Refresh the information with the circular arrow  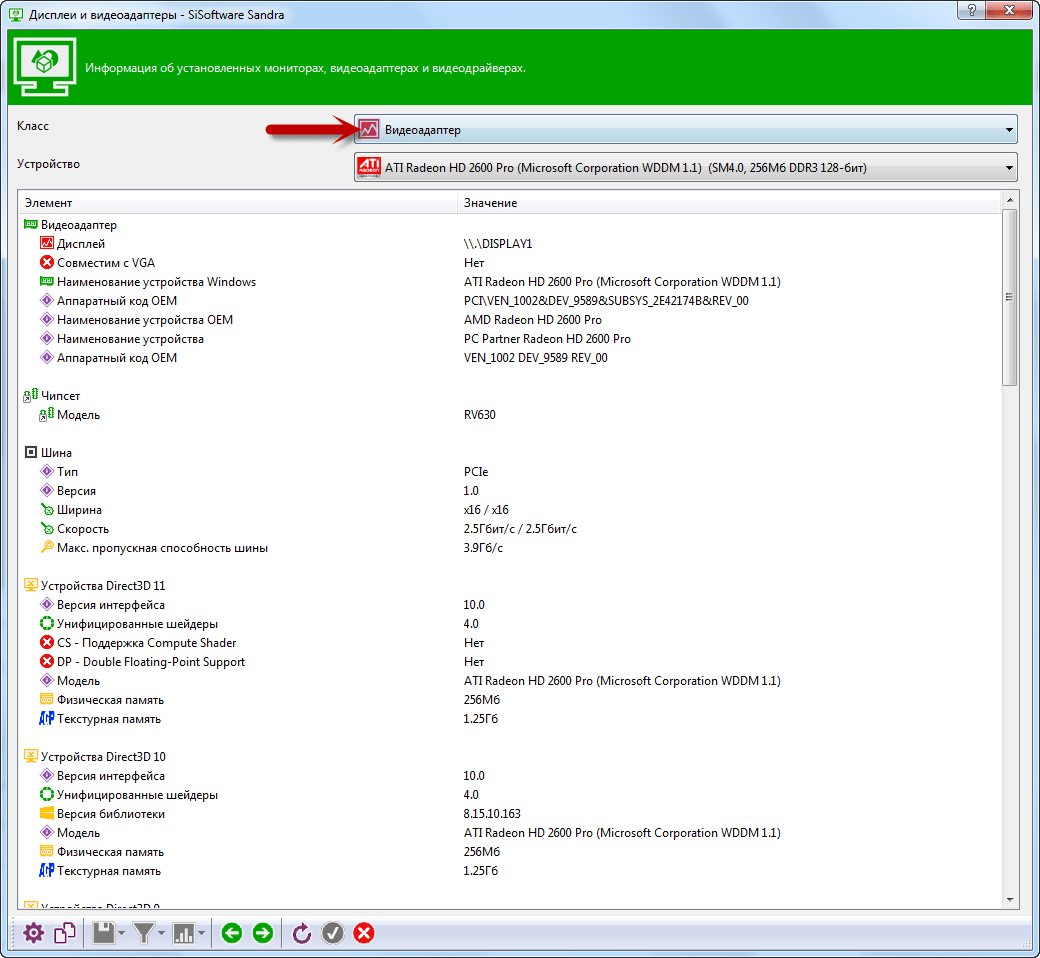(302, 933)
